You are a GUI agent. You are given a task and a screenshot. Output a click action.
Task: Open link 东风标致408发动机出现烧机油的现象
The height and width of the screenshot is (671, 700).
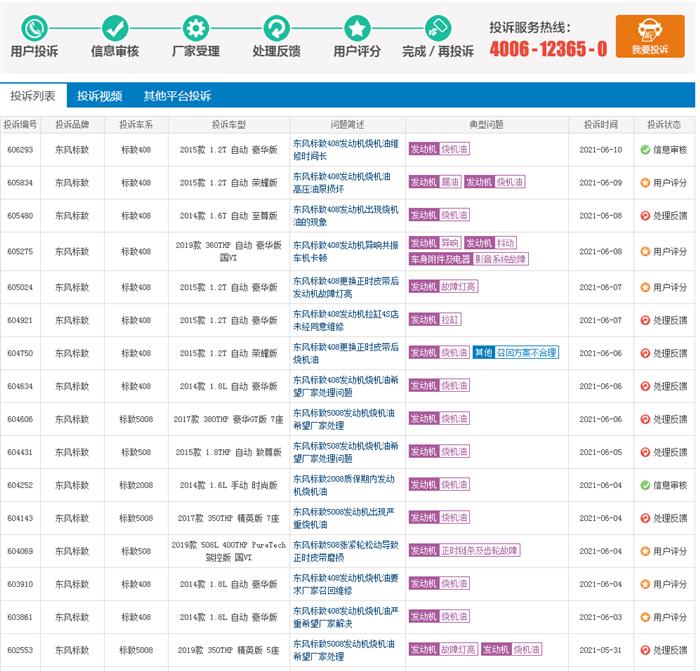point(346,216)
